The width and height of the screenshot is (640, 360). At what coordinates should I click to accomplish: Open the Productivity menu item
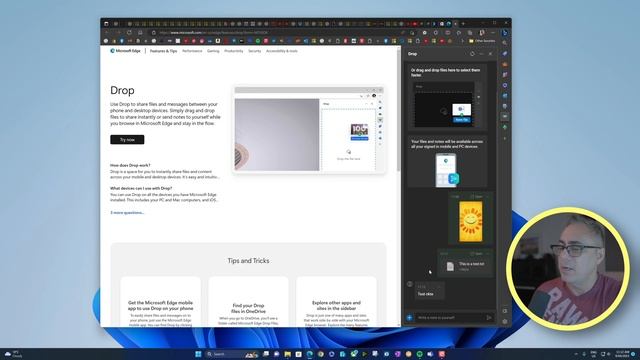(234, 51)
